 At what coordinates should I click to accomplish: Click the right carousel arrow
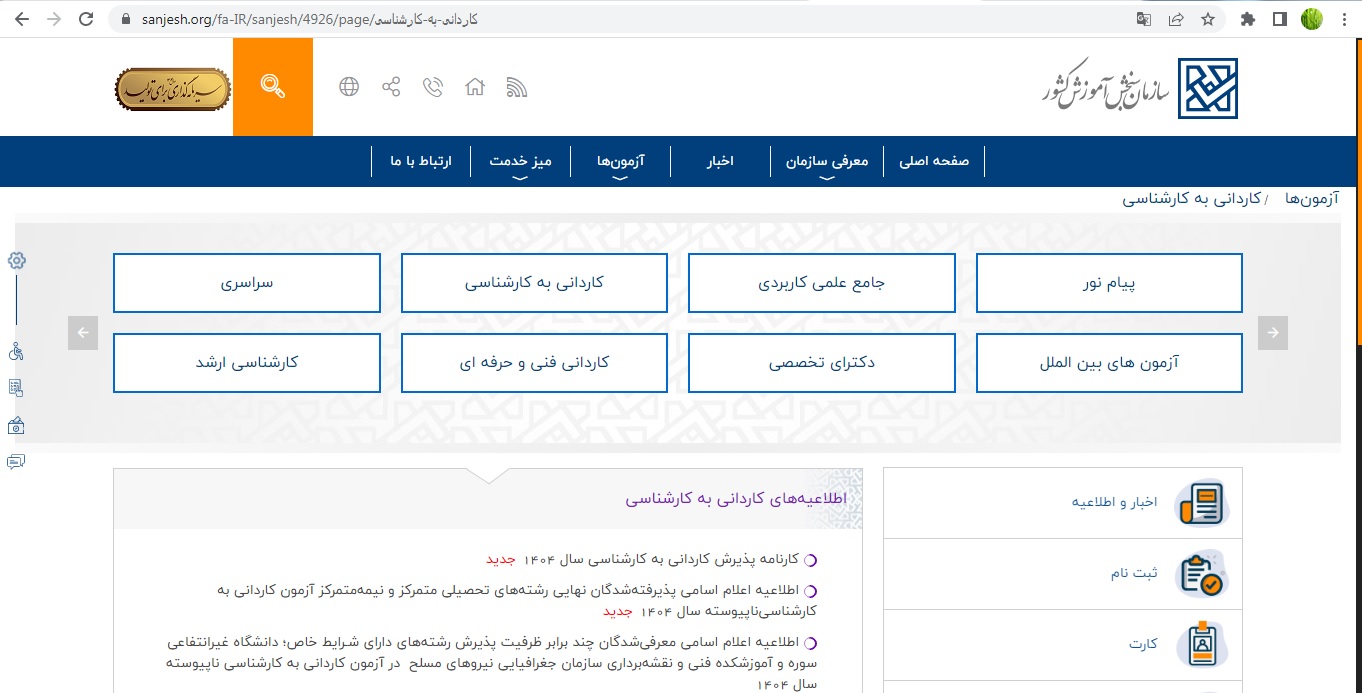pos(1273,333)
